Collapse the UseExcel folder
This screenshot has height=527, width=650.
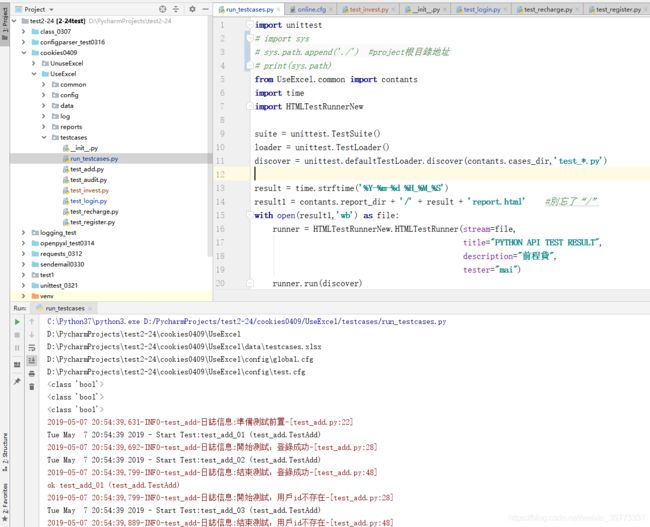(34, 74)
